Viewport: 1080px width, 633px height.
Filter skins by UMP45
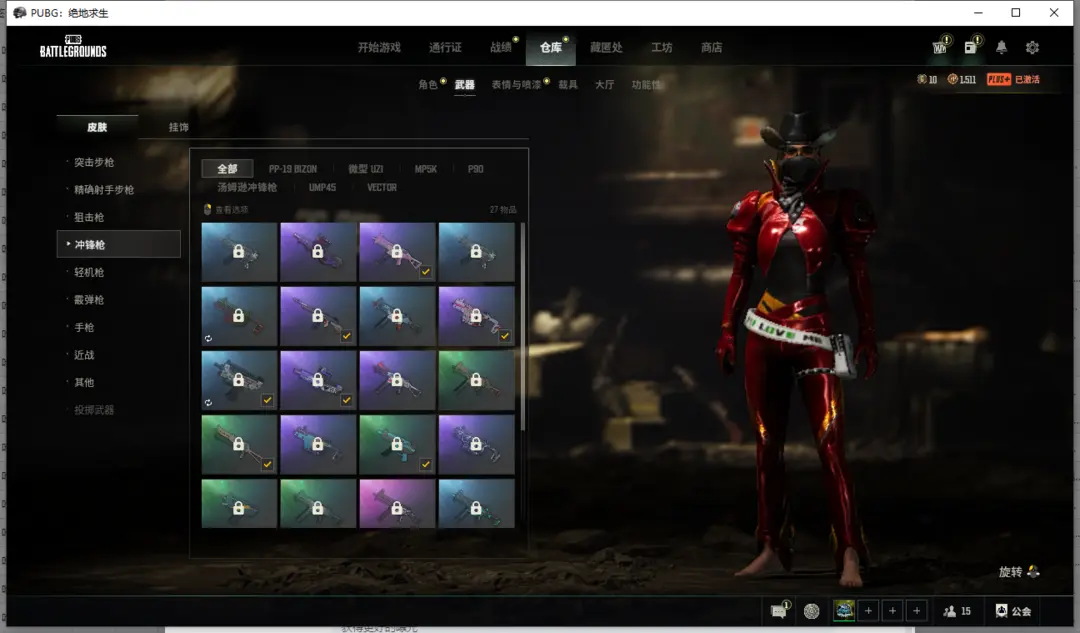pos(322,187)
